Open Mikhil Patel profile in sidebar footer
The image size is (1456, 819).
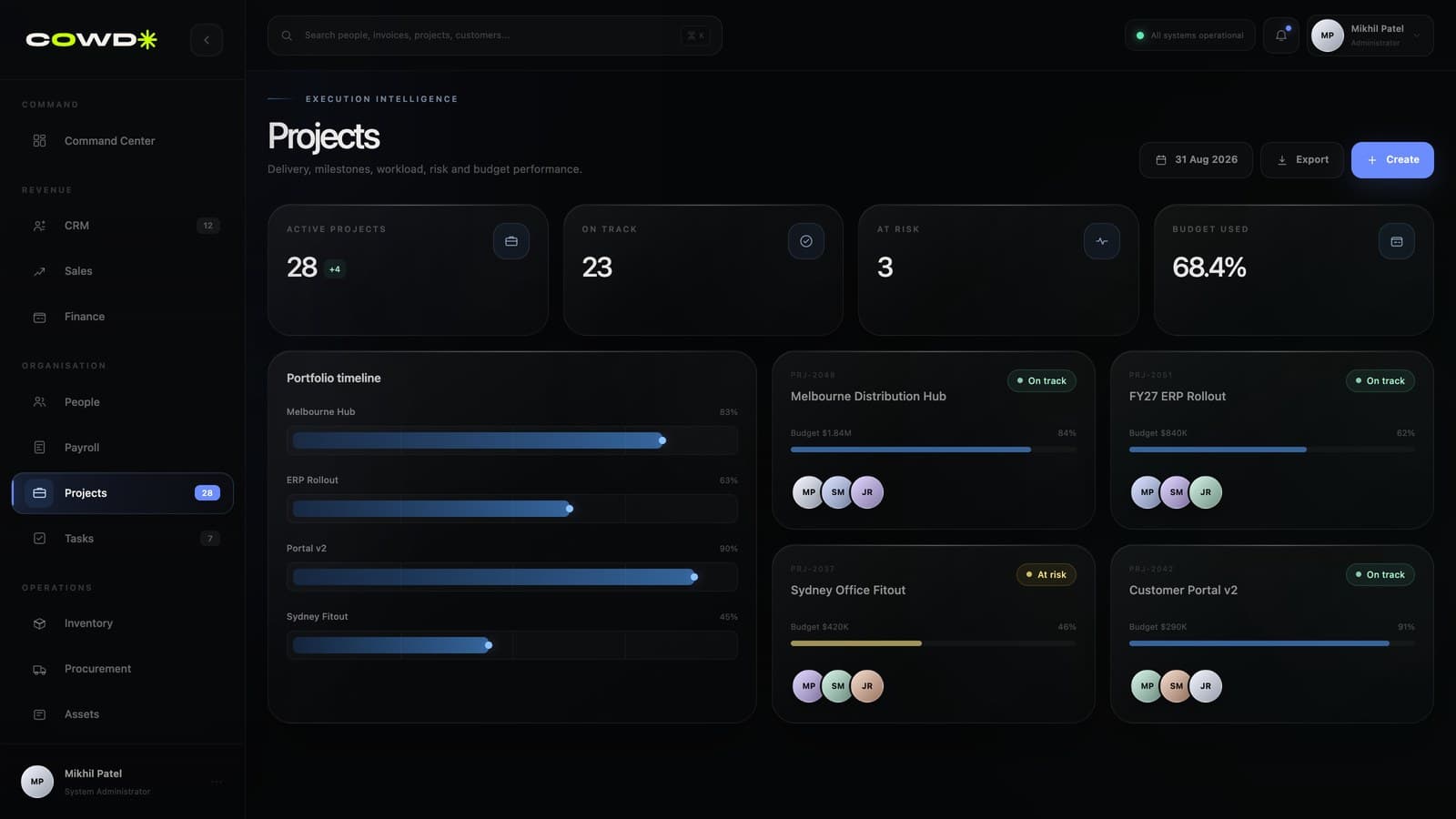pos(123,782)
